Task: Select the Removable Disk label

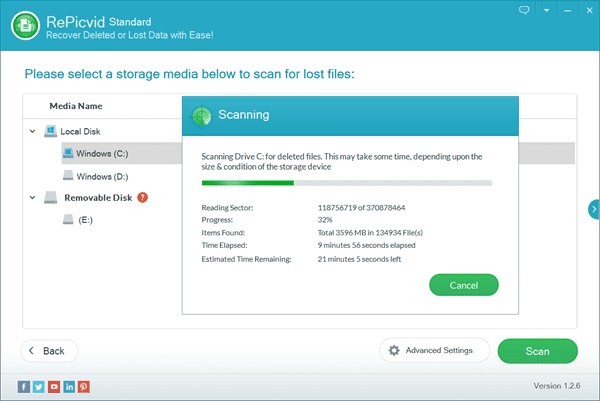Action: pos(98,197)
